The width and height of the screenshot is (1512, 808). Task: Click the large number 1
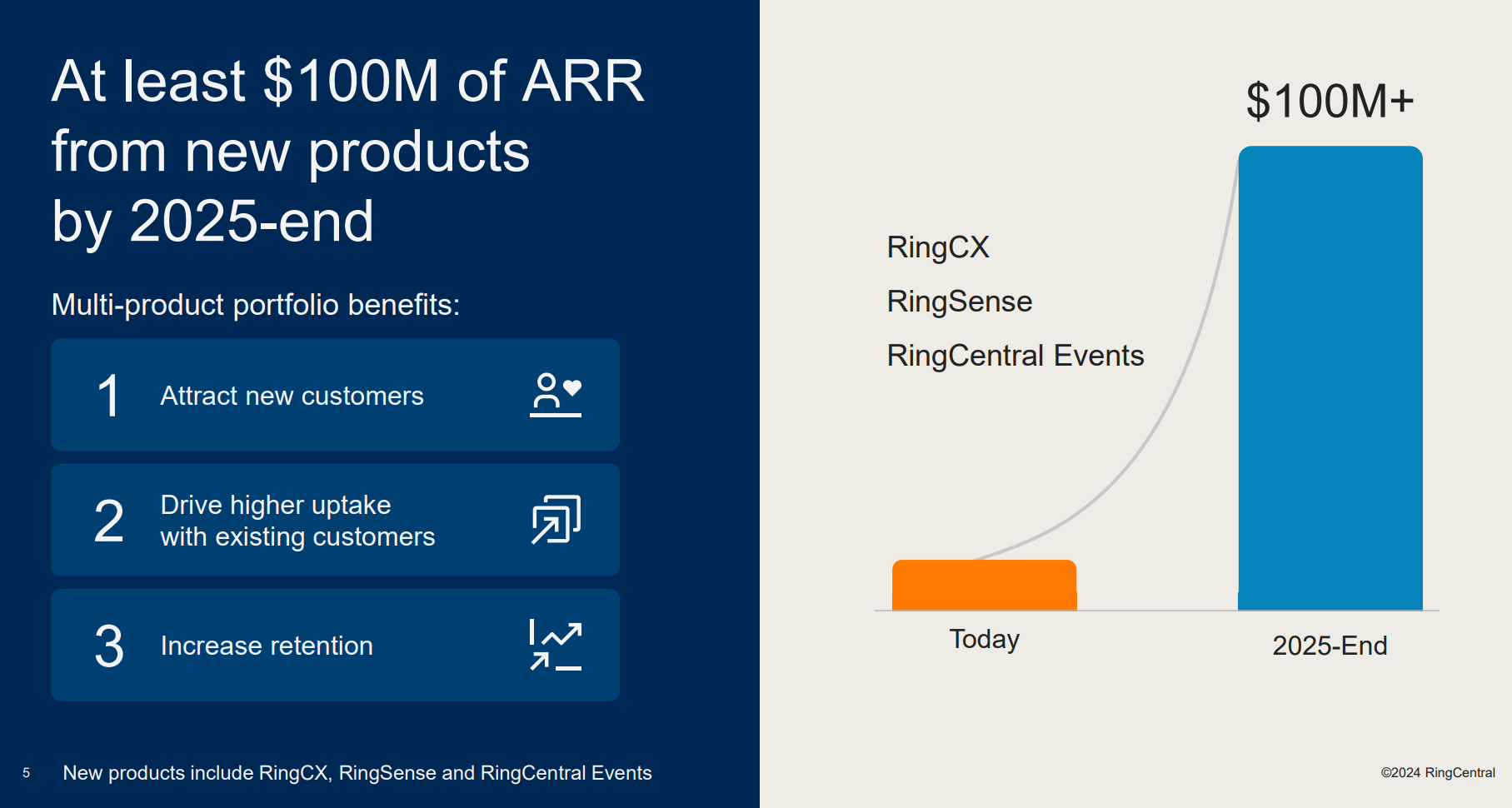point(109,396)
